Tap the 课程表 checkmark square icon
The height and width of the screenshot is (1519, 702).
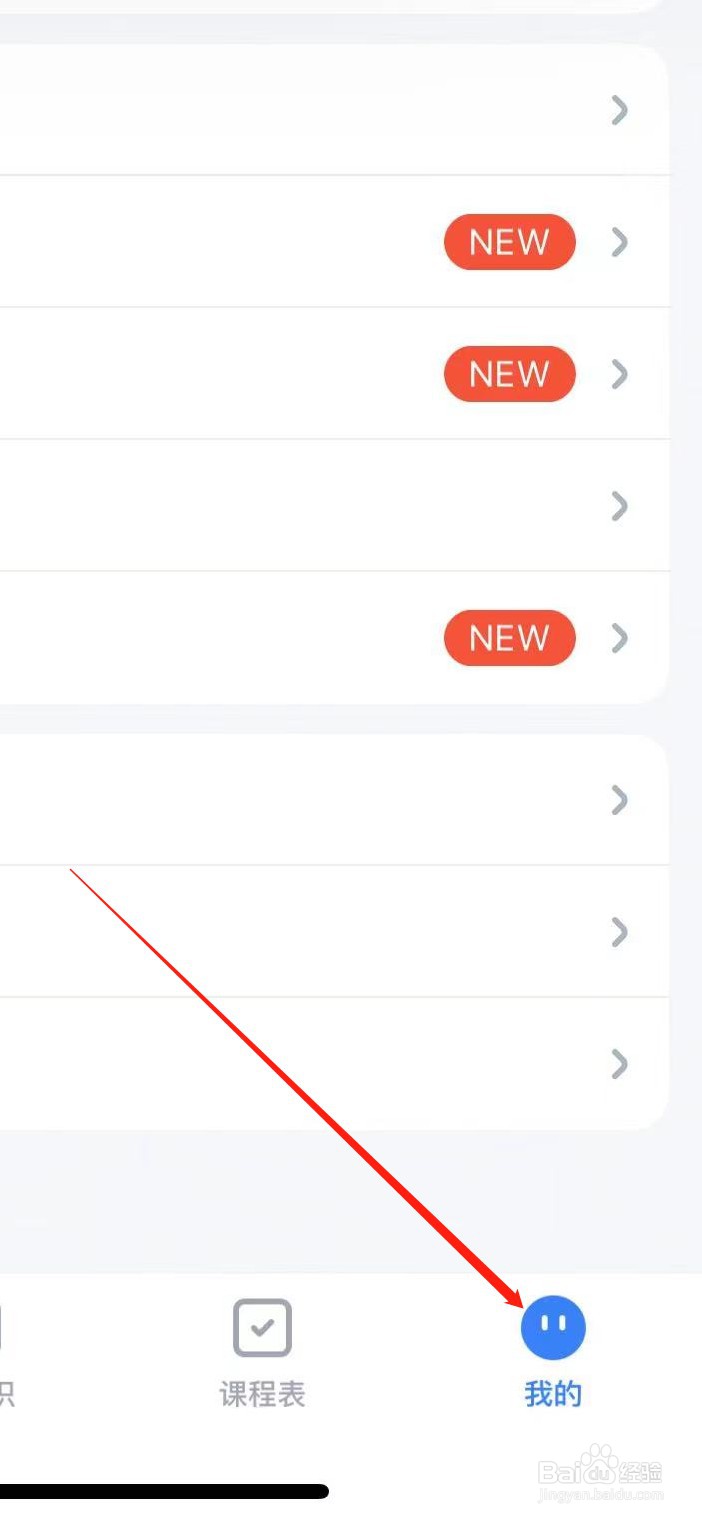[262, 1328]
